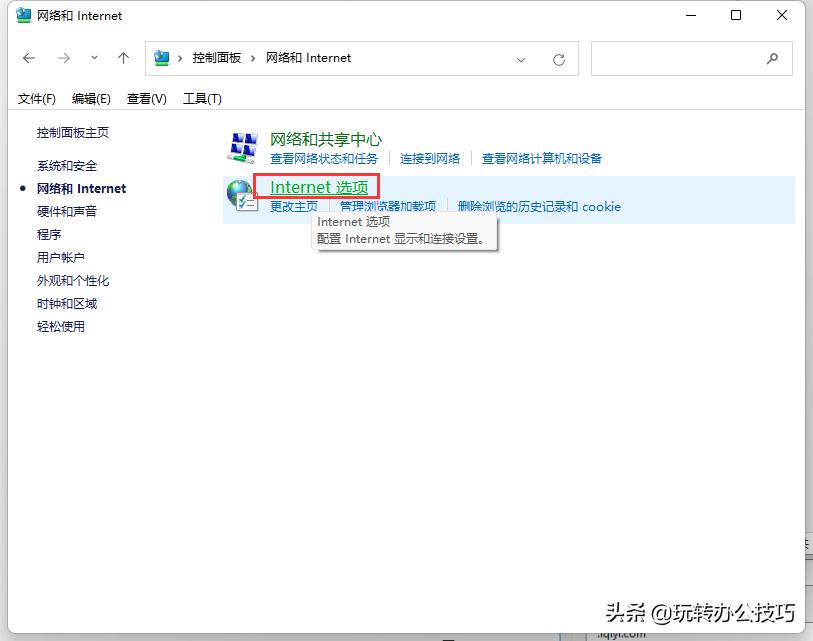Screen dimensions: 813x641
Task: Click the refresh icon in the address bar
Action: click(x=558, y=59)
